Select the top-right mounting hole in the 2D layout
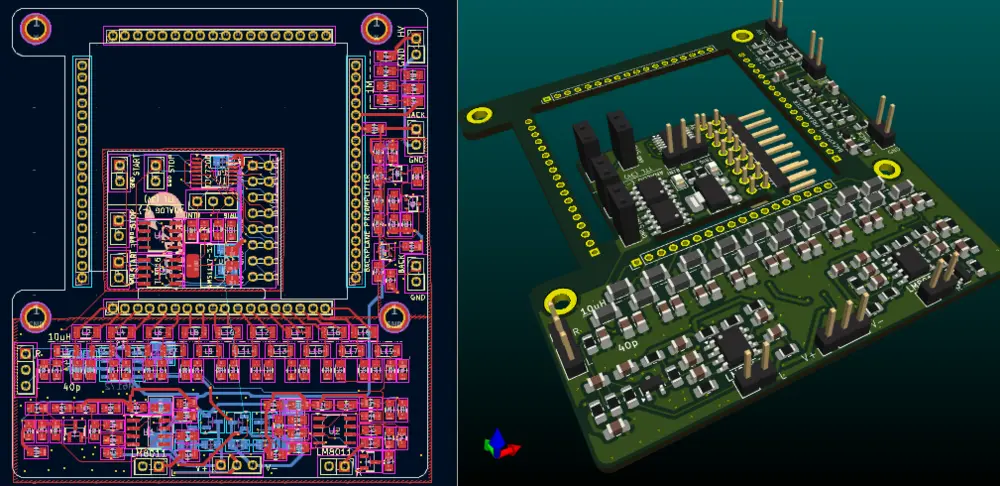This screenshot has width=1000, height=486. 379,28
